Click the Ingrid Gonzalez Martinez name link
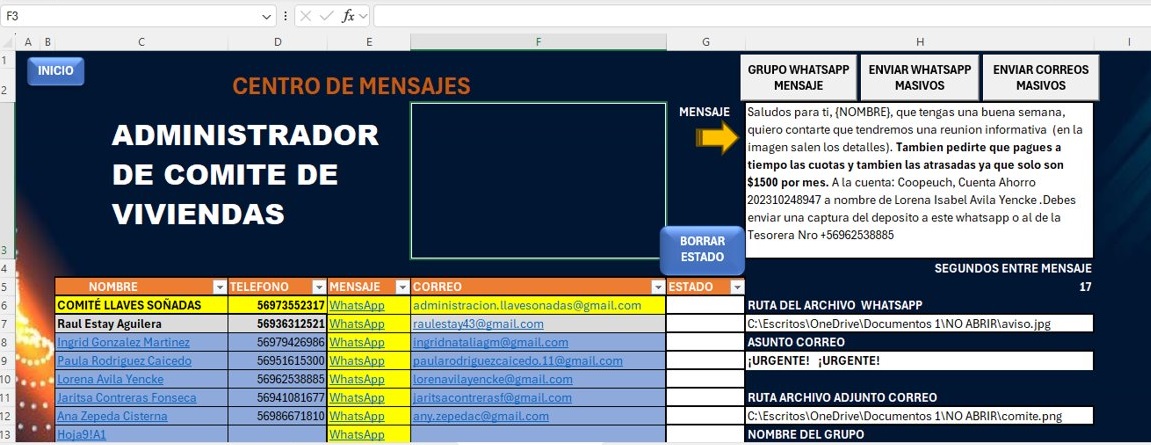1151x445 pixels. click(123, 342)
